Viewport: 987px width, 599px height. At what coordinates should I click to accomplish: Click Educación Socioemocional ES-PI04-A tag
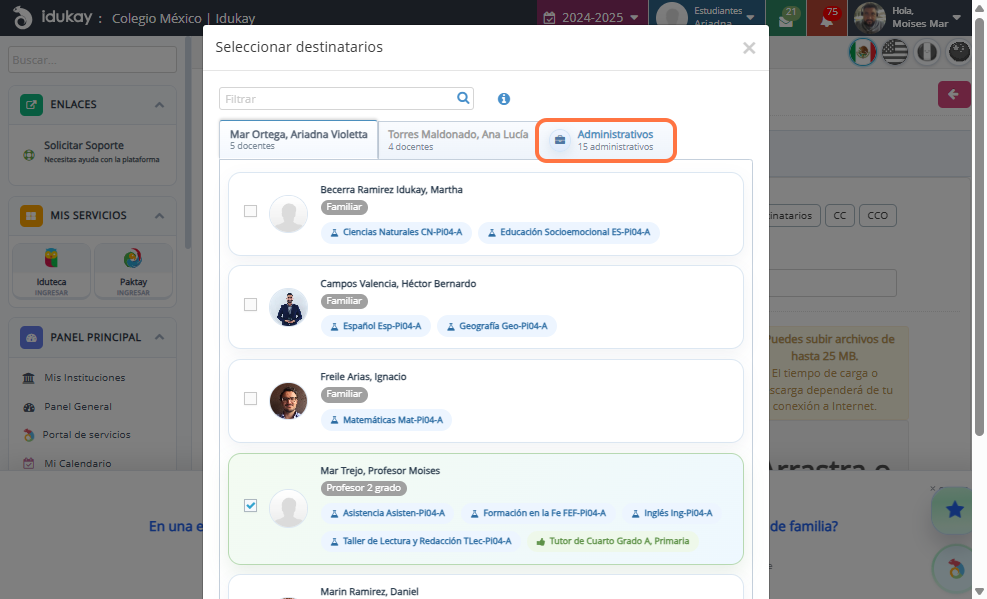tap(568, 232)
